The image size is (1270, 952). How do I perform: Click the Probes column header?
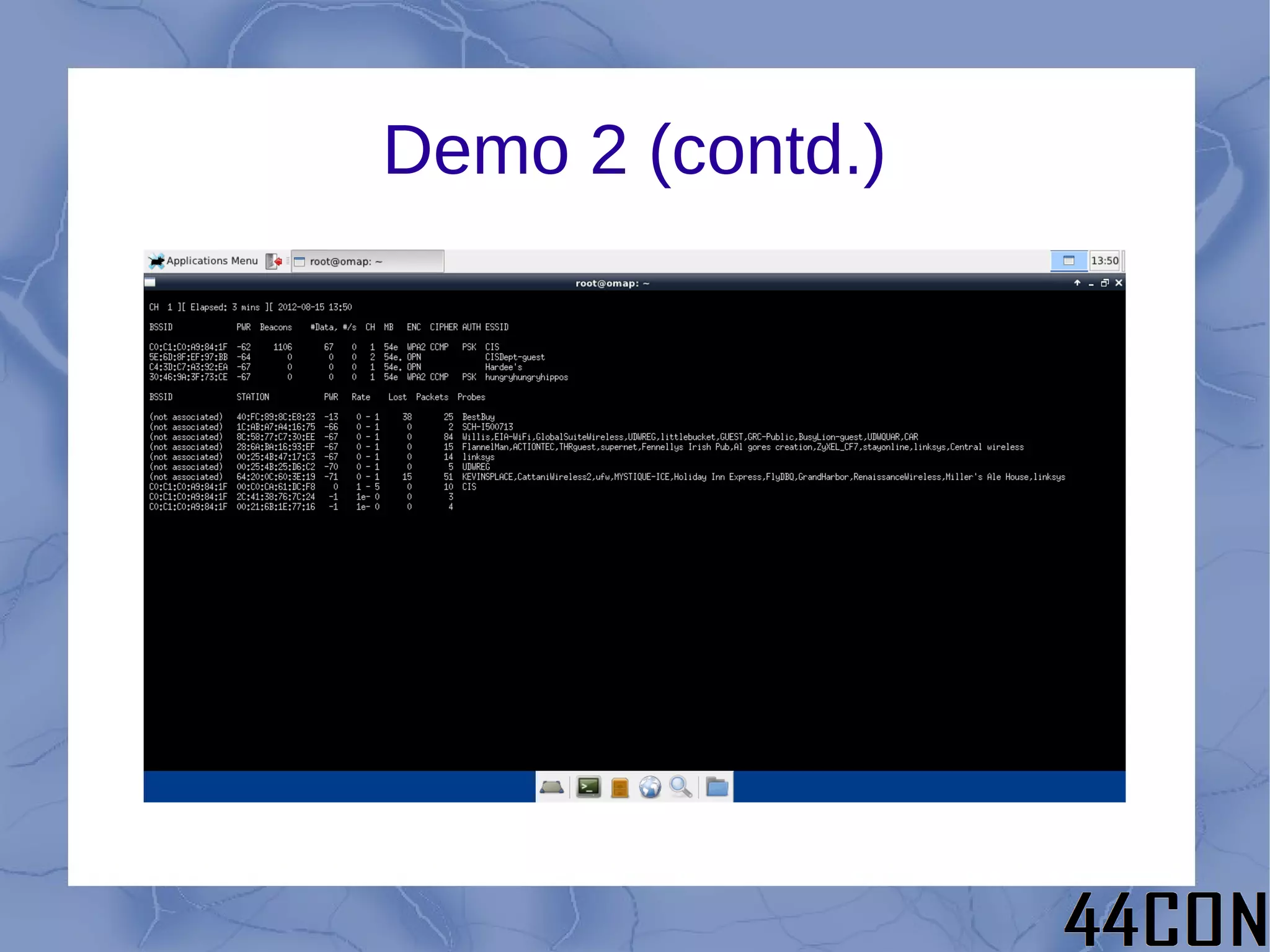(x=471, y=397)
